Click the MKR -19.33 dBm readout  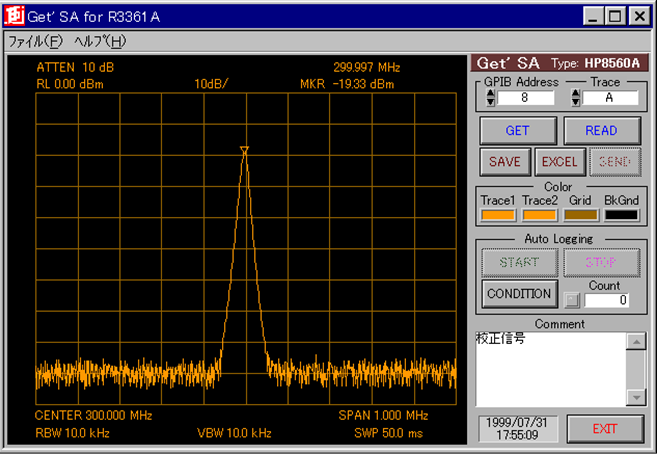pyautogui.click(x=347, y=84)
